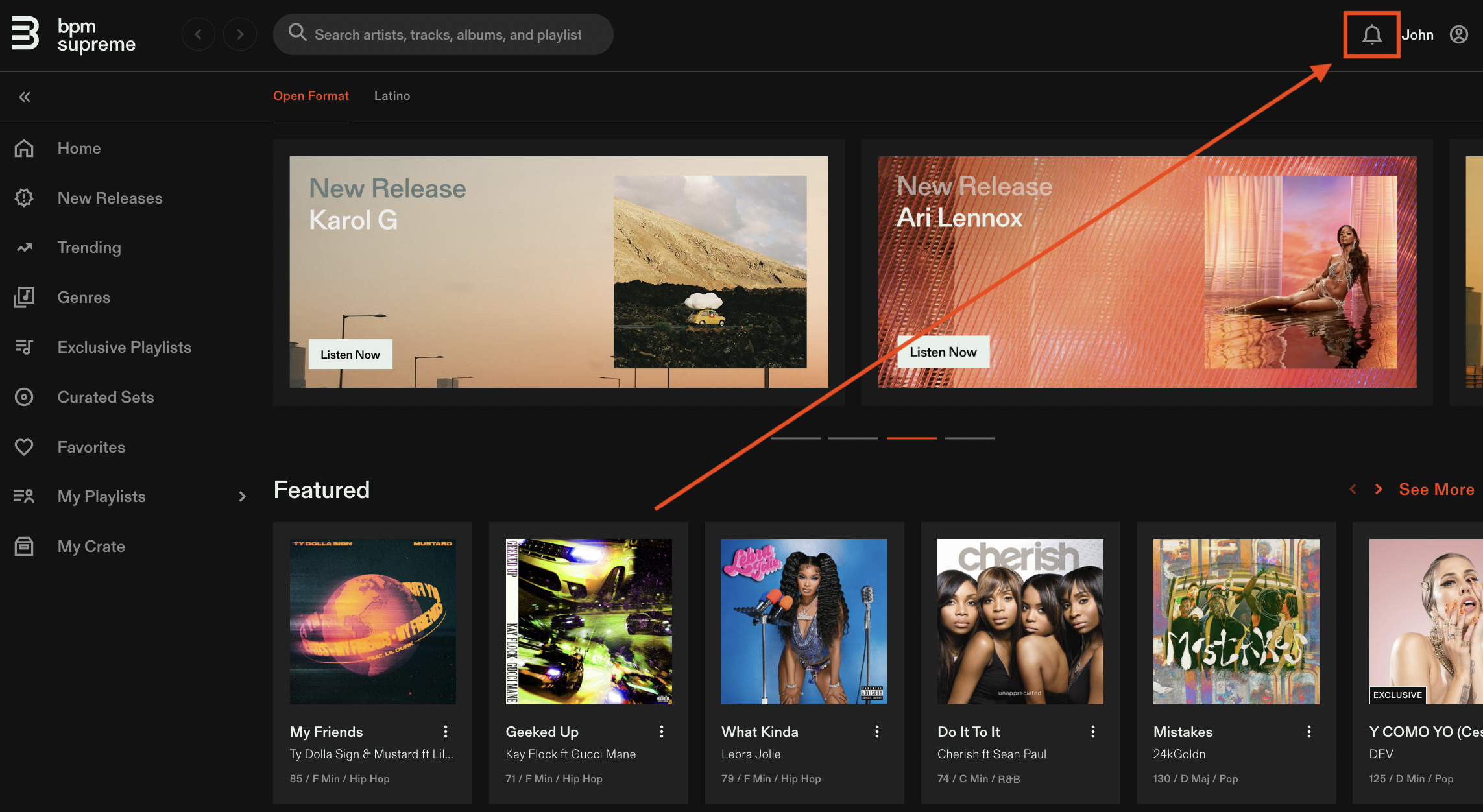Image resolution: width=1483 pixels, height=812 pixels.
Task: Click the Do It To It title
Action: click(x=969, y=732)
